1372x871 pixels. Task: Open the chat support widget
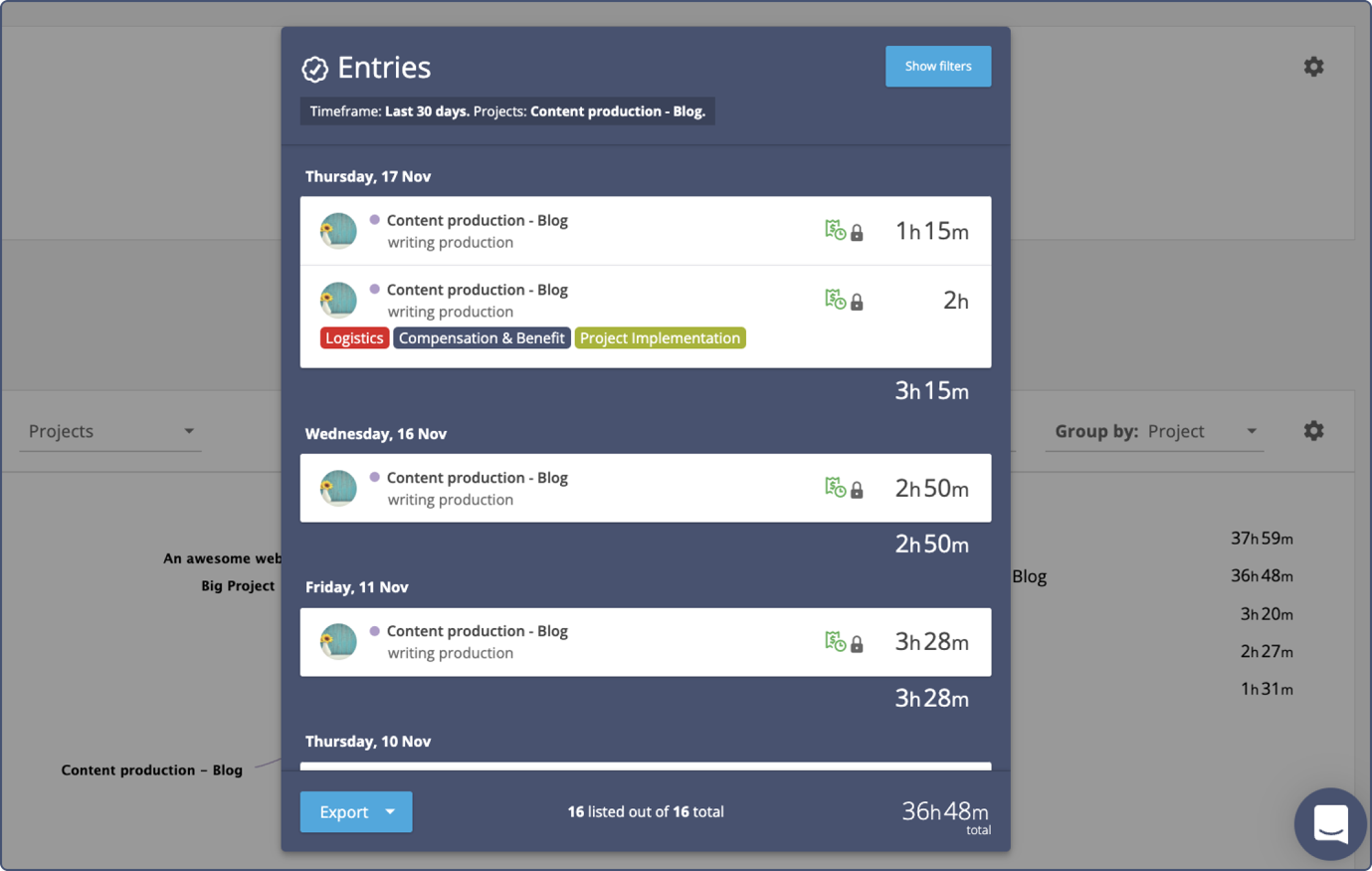coord(1329,824)
